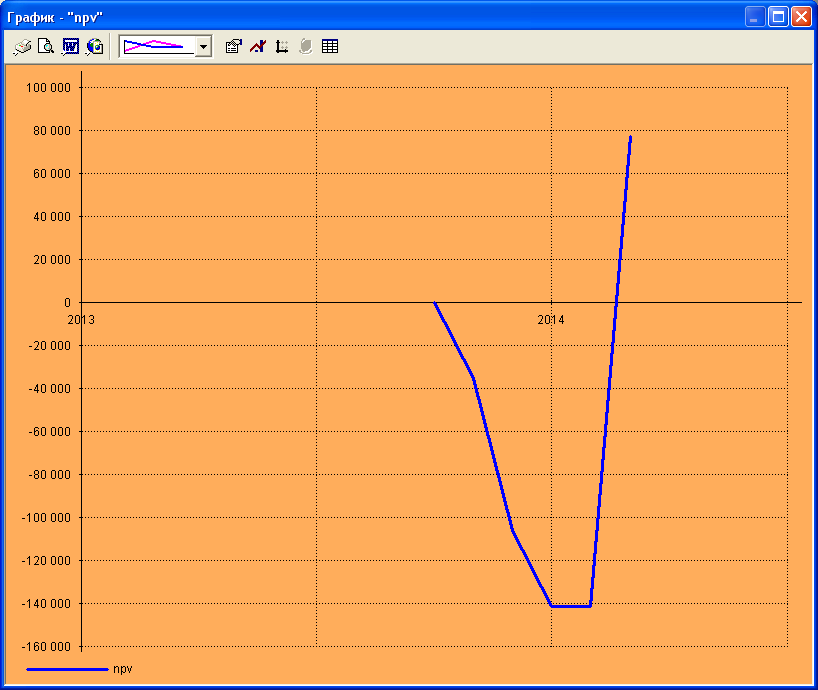The height and width of the screenshot is (690, 818).
Task: Click the 2014 axis label
Action: (551, 320)
